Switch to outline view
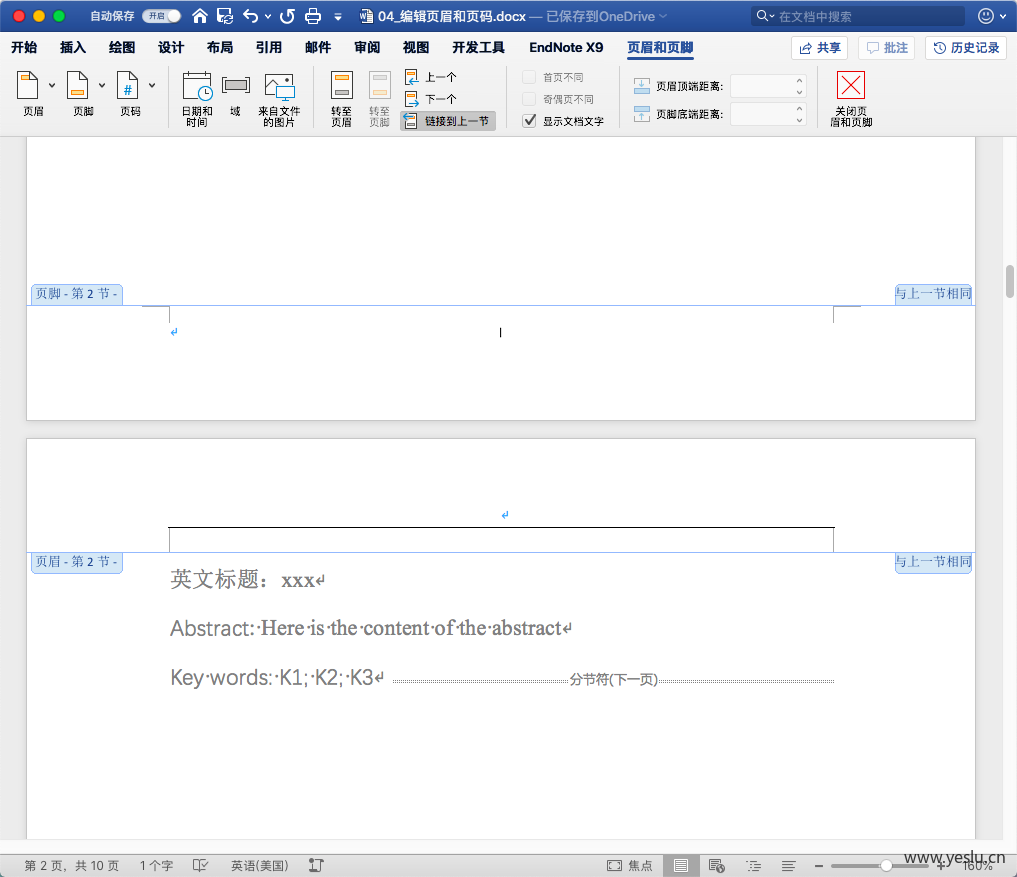 point(754,865)
